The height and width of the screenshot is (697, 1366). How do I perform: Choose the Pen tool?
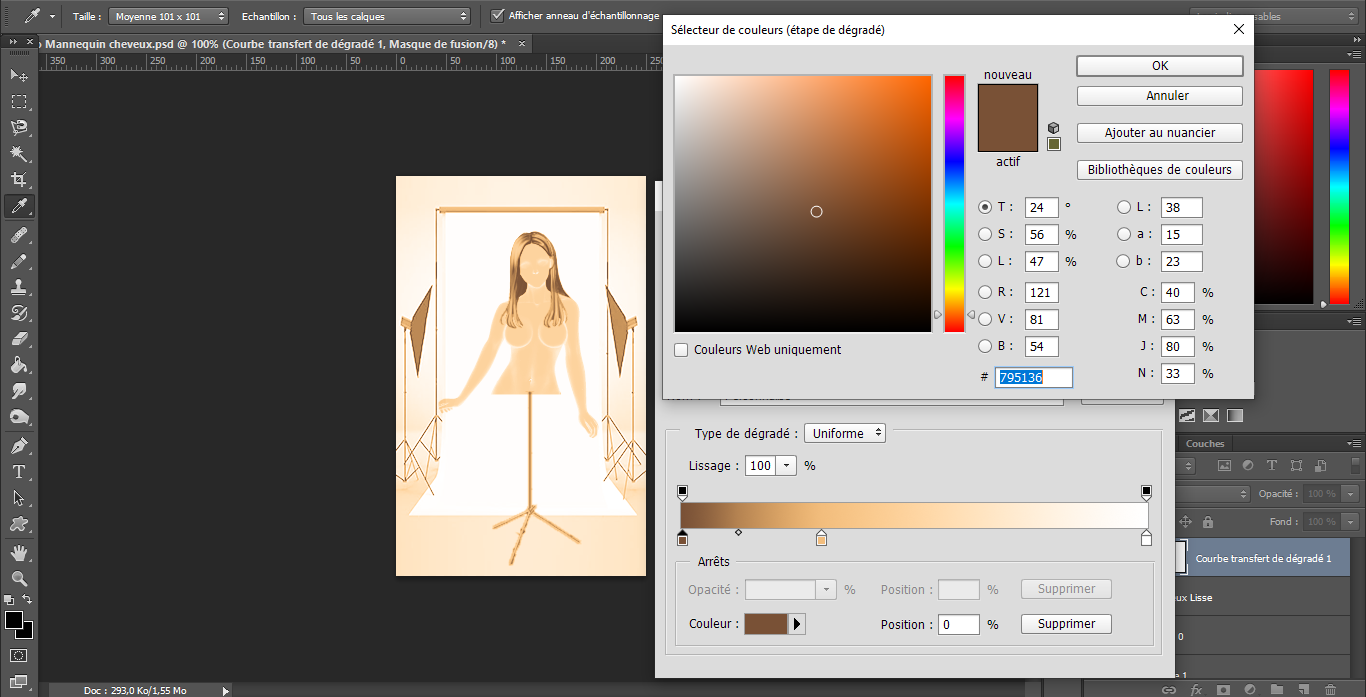coord(19,445)
